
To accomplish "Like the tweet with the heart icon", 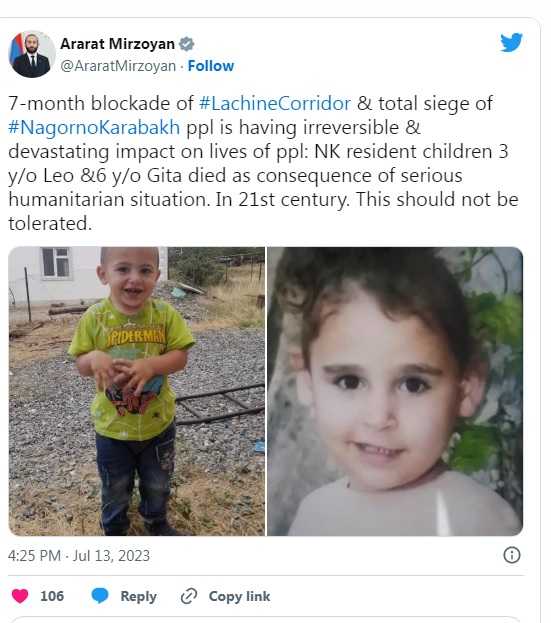I will (20, 596).
